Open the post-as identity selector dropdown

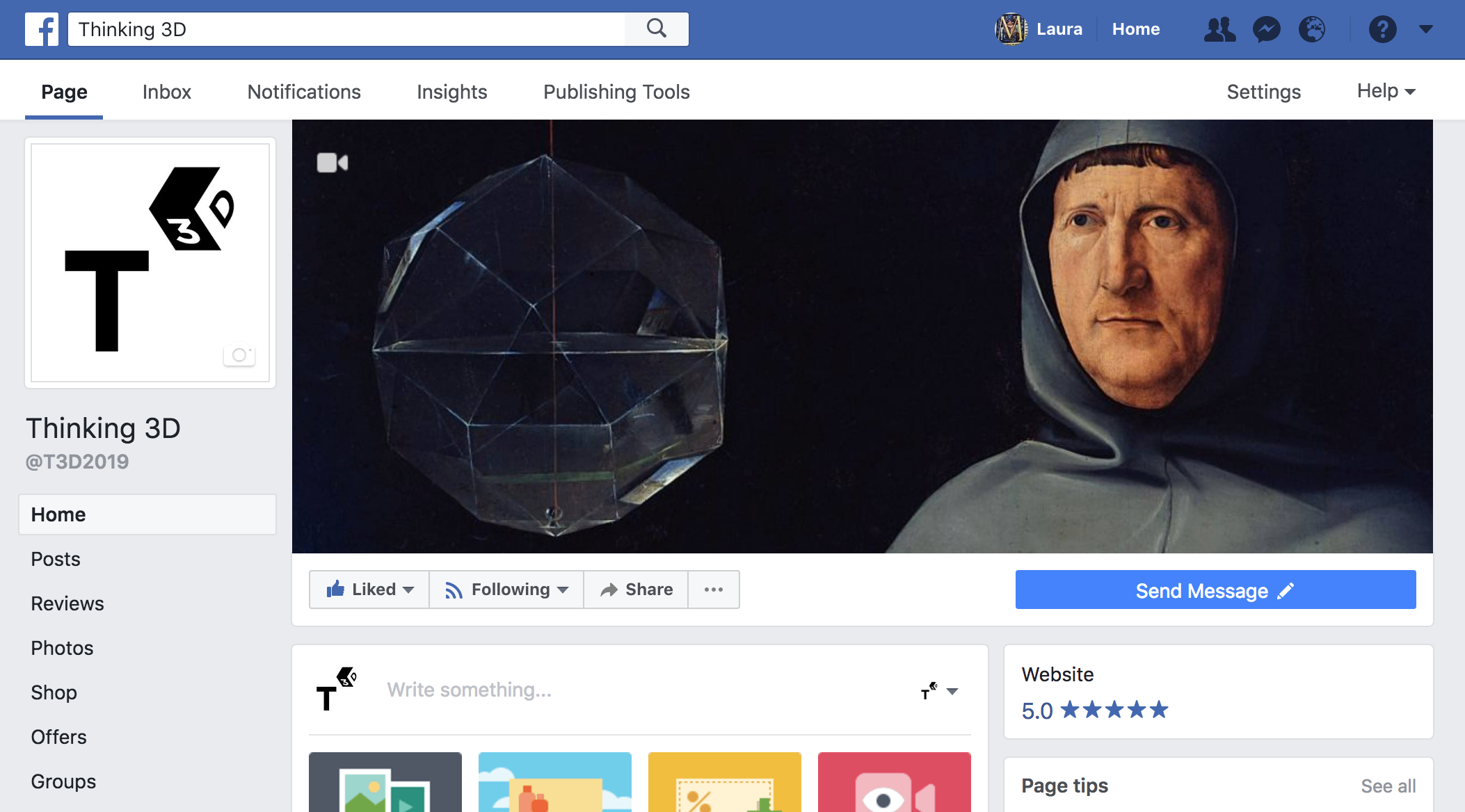[x=939, y=690]
